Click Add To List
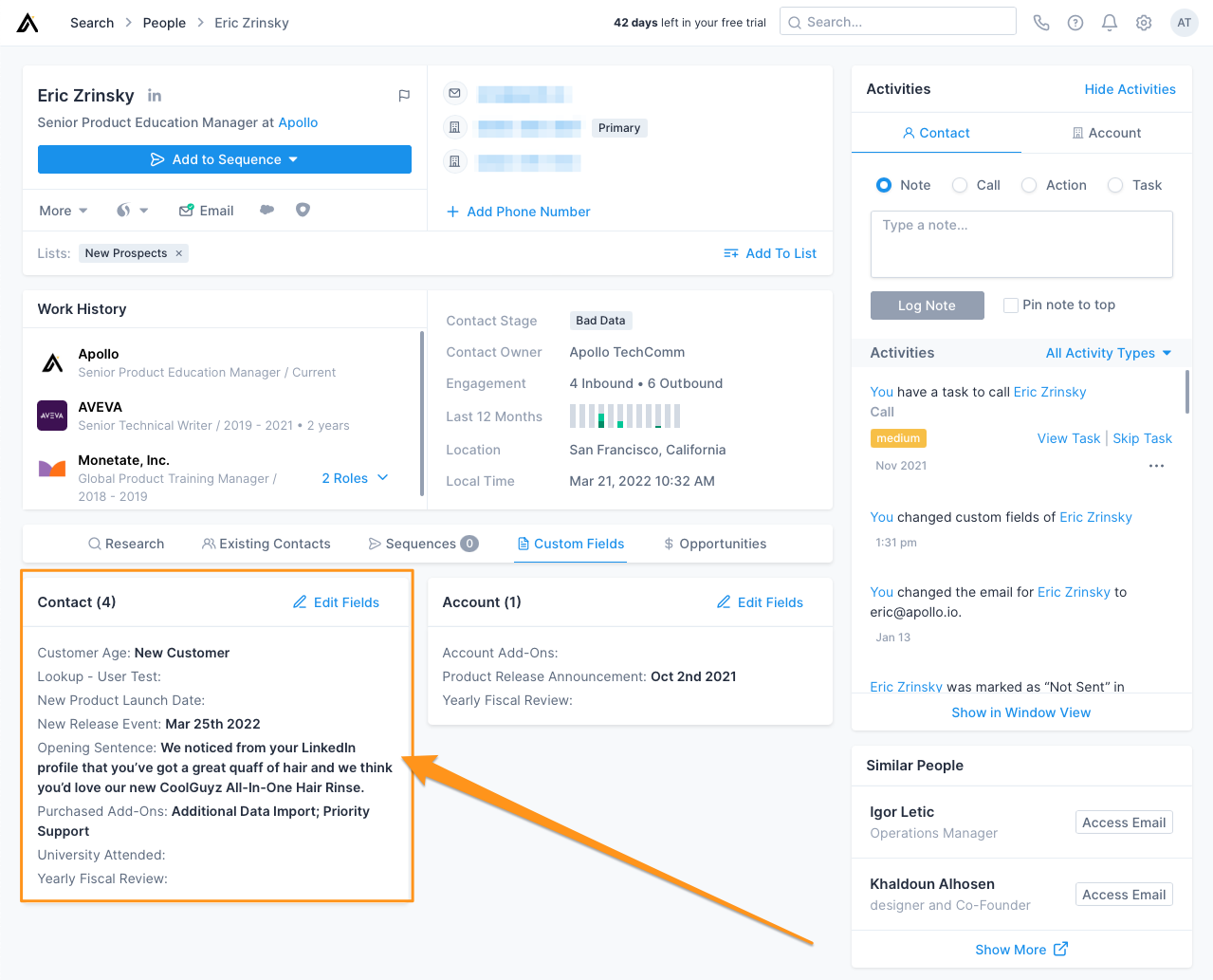Image resolution: width=1213 pixels, height=980 pixels. pyautogui.click(x=769, y=253)
